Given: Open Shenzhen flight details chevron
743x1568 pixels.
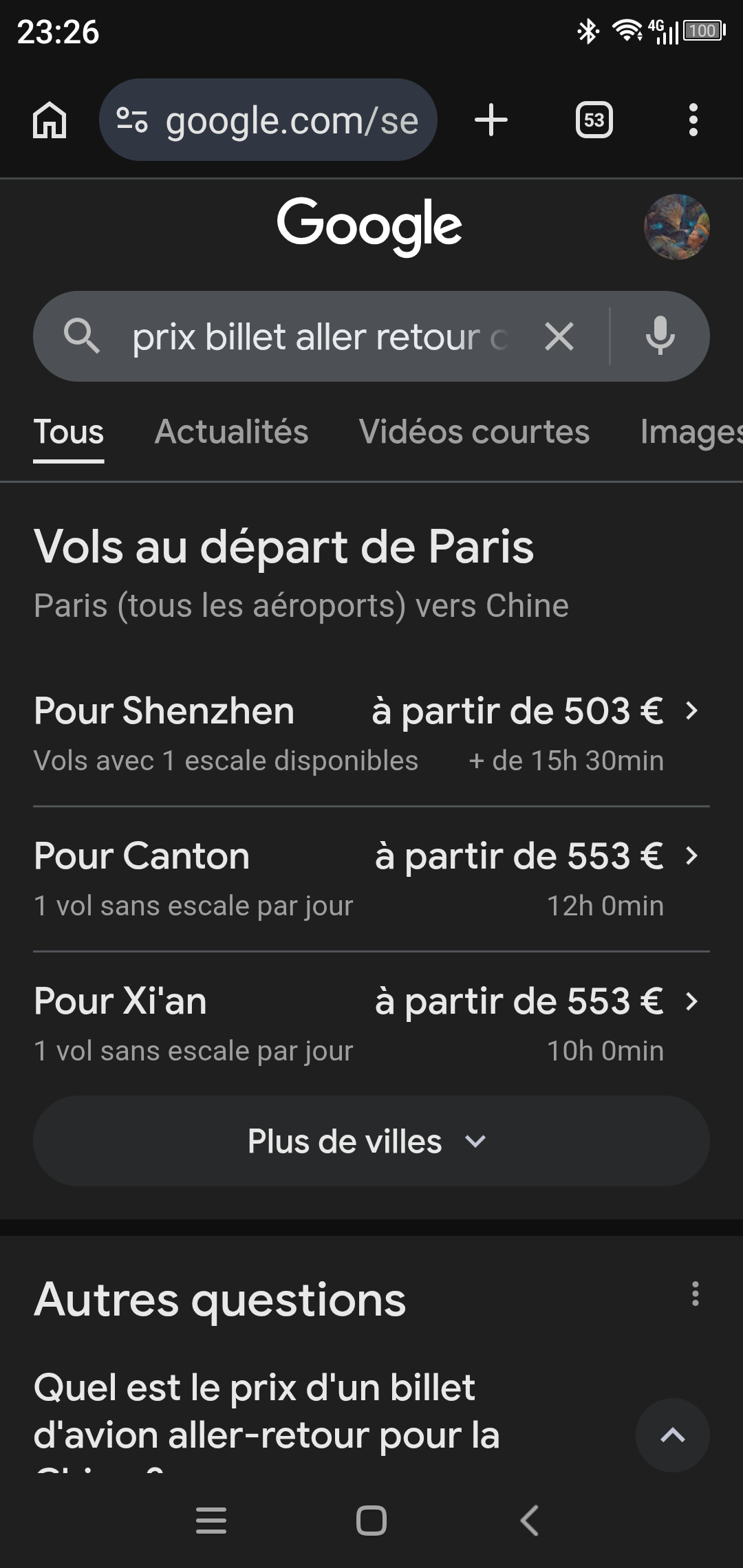Looking at the screenshot, I should (x=692, y=710).
